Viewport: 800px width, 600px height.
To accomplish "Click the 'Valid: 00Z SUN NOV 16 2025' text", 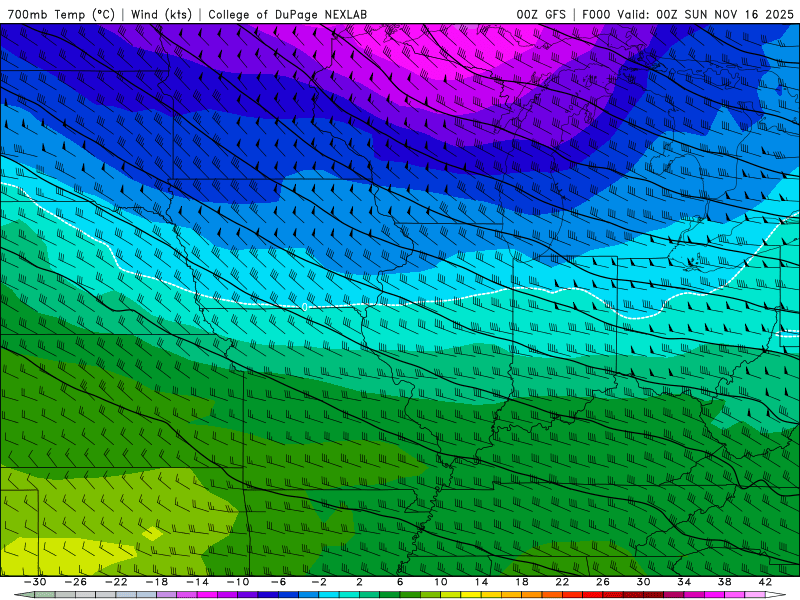I will point(706,14).
